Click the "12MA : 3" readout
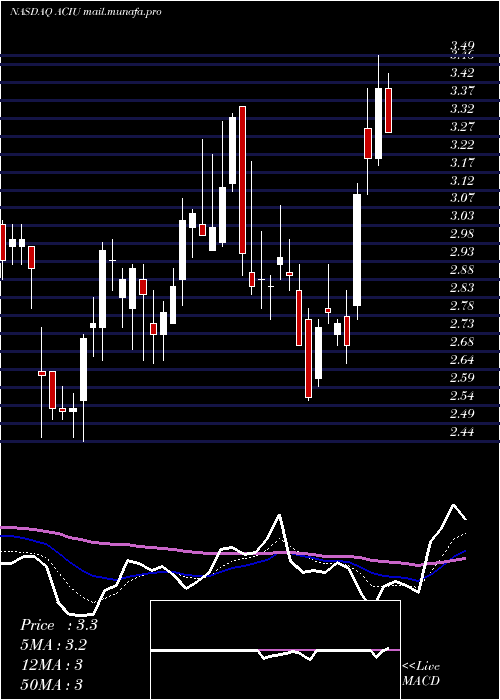This screenshot has width=500, height=700. click(52, 665)
